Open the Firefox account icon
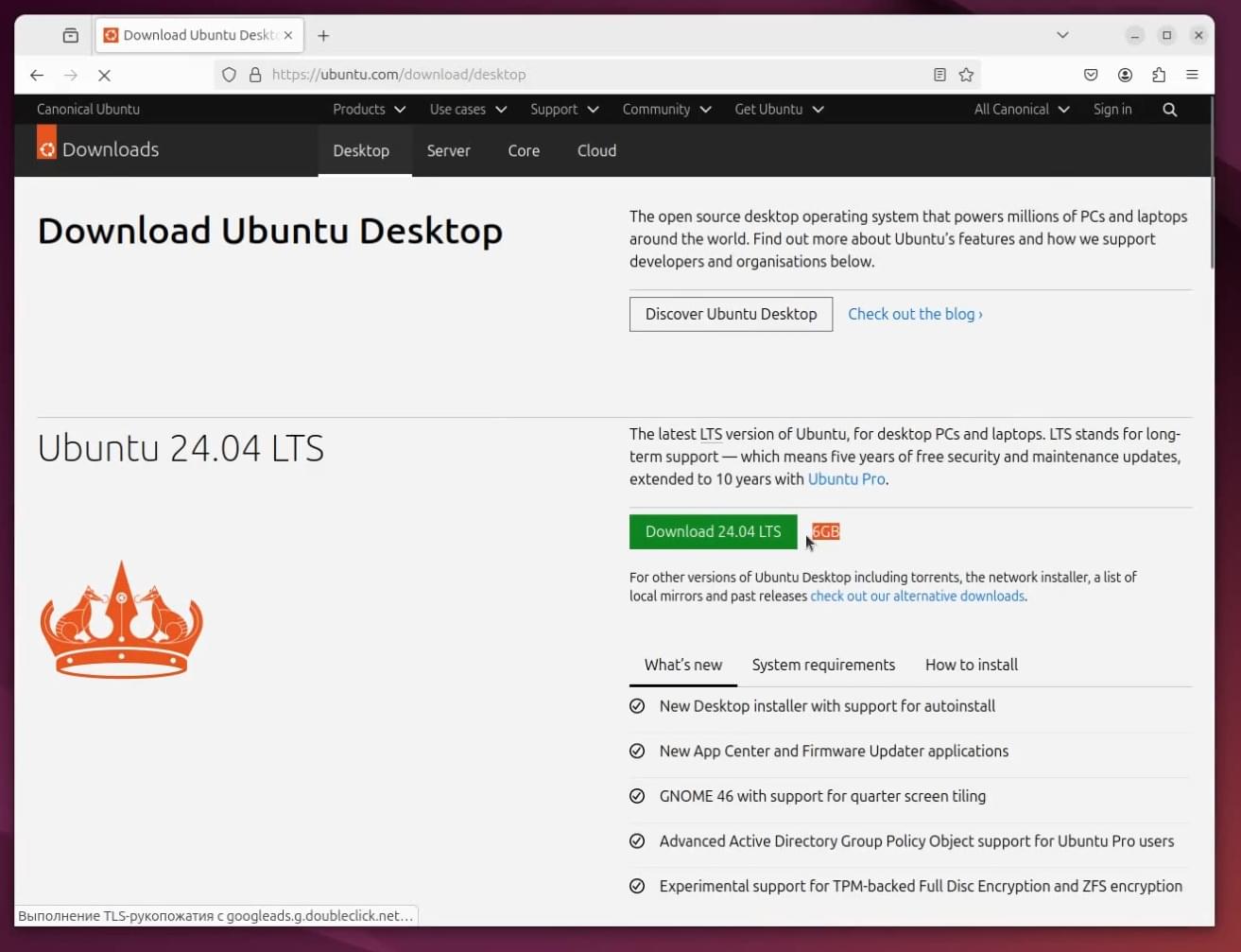 [x=1125, y=75]
